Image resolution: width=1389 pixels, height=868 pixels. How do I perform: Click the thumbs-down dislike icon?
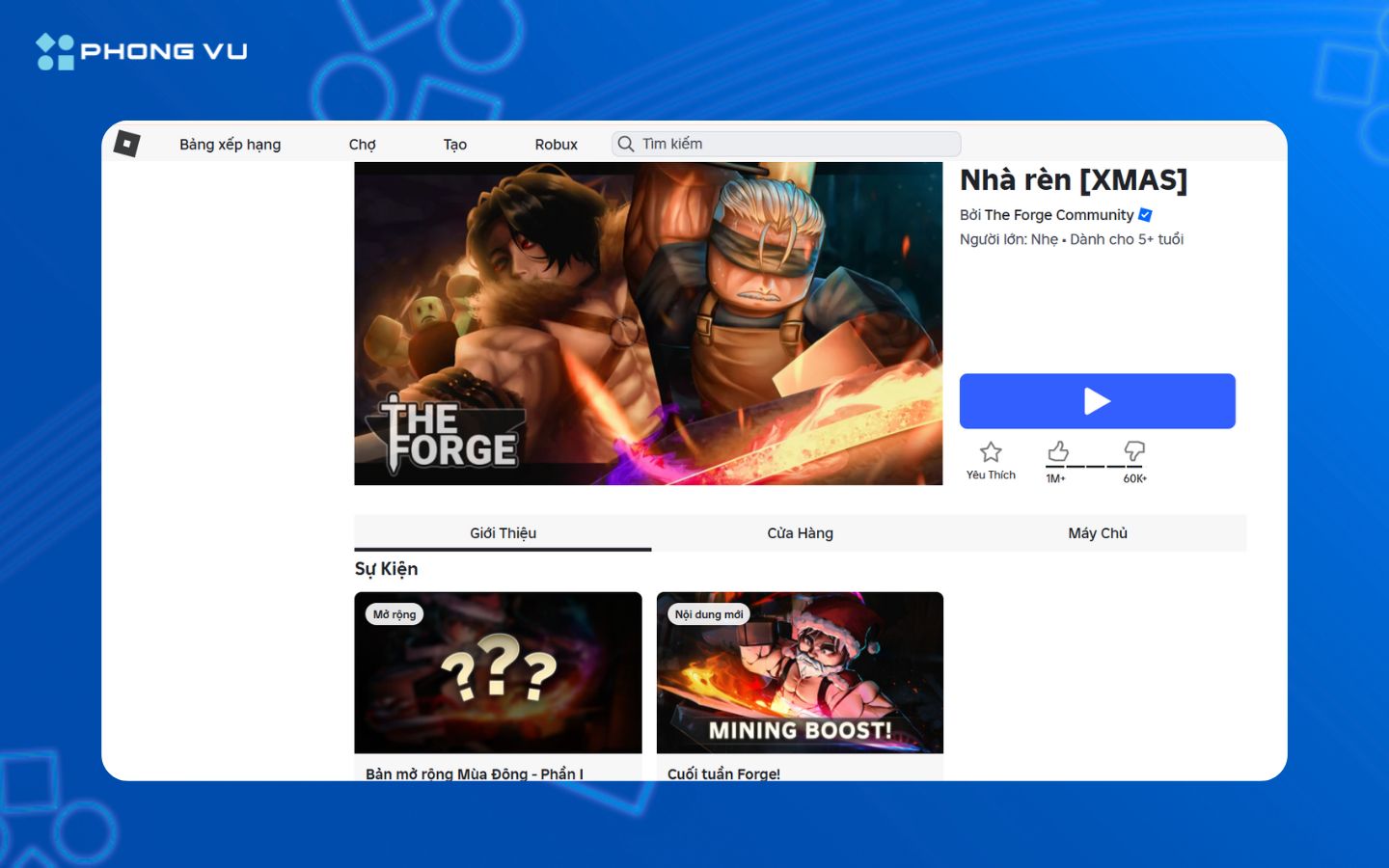click(1134, 450)
